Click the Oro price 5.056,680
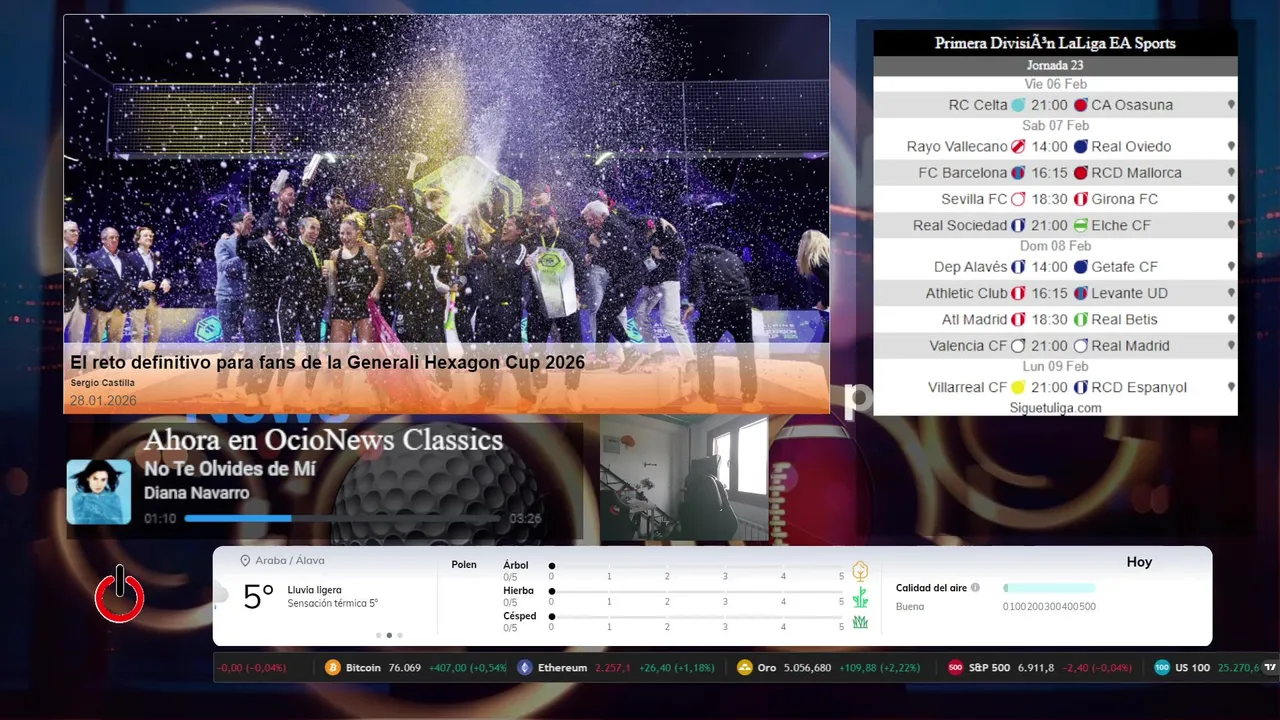1280x720 pixels. [x=806, y=668]
